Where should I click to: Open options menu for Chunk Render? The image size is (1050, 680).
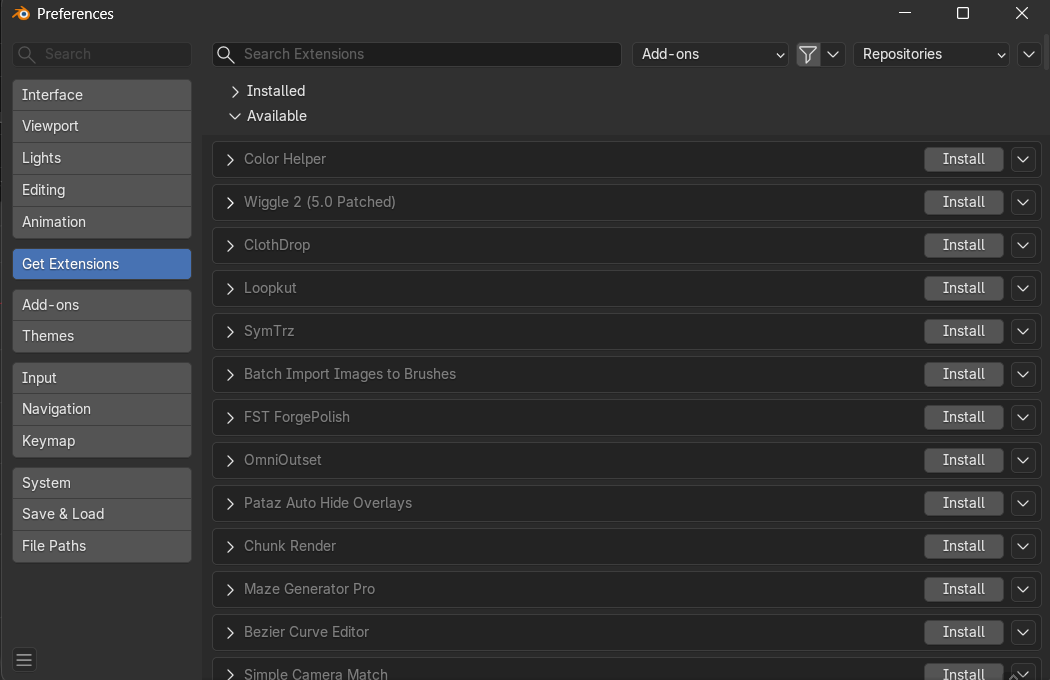tap(1023, 546)
